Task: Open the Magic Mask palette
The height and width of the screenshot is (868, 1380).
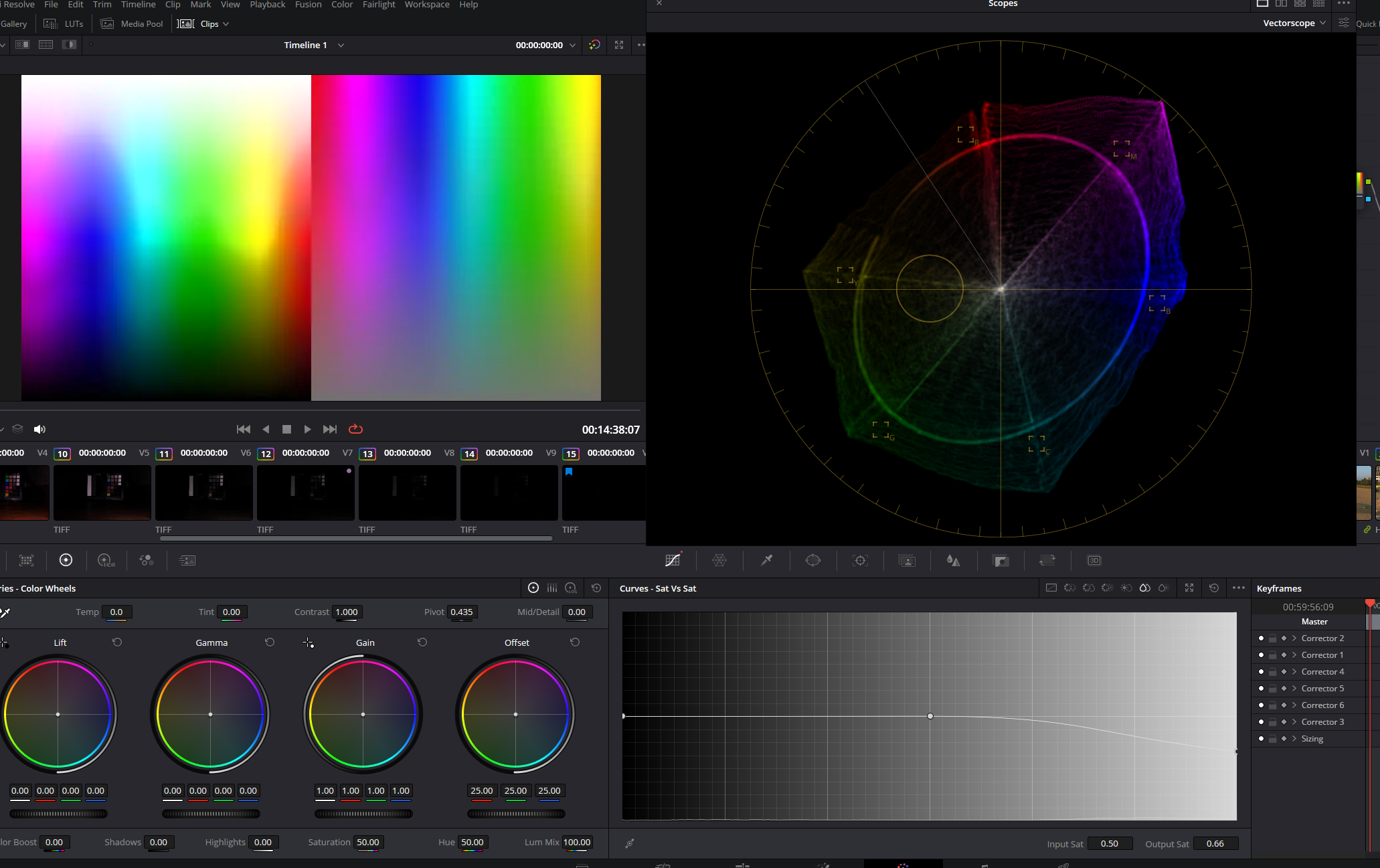Action: pyautogui.click(x=907, y=560)
